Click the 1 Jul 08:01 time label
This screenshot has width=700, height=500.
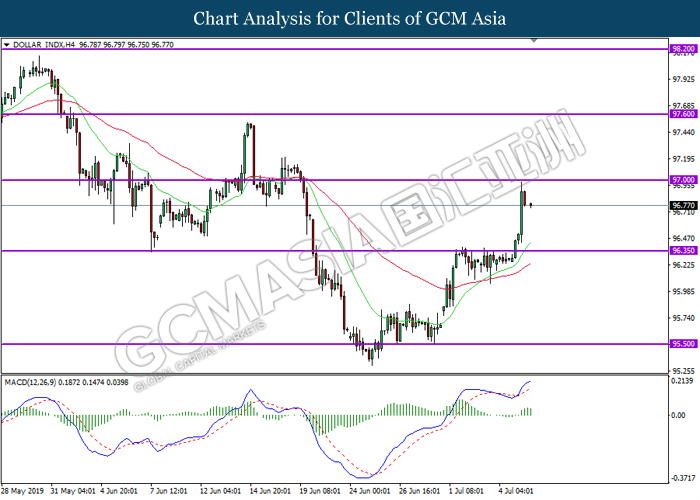(467, 491)
